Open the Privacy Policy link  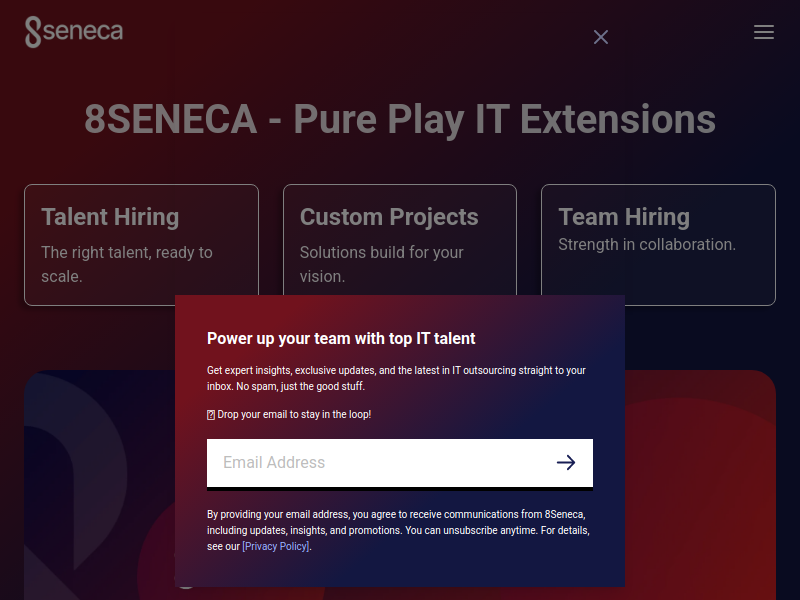click(x=276, y=546)
